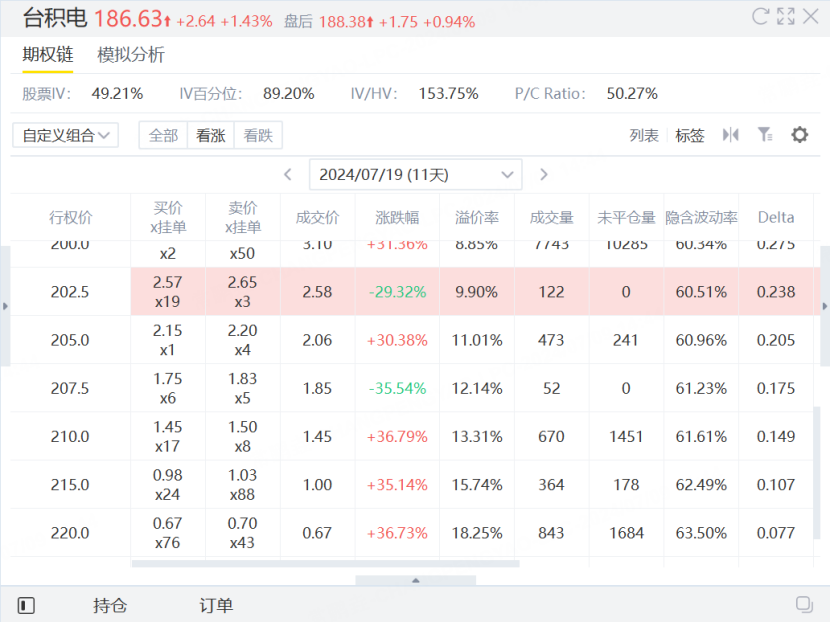The width and height of the screenshot is (830, 623).
Task: Click ask price 2.20 x4
Action: coord(242,340)
